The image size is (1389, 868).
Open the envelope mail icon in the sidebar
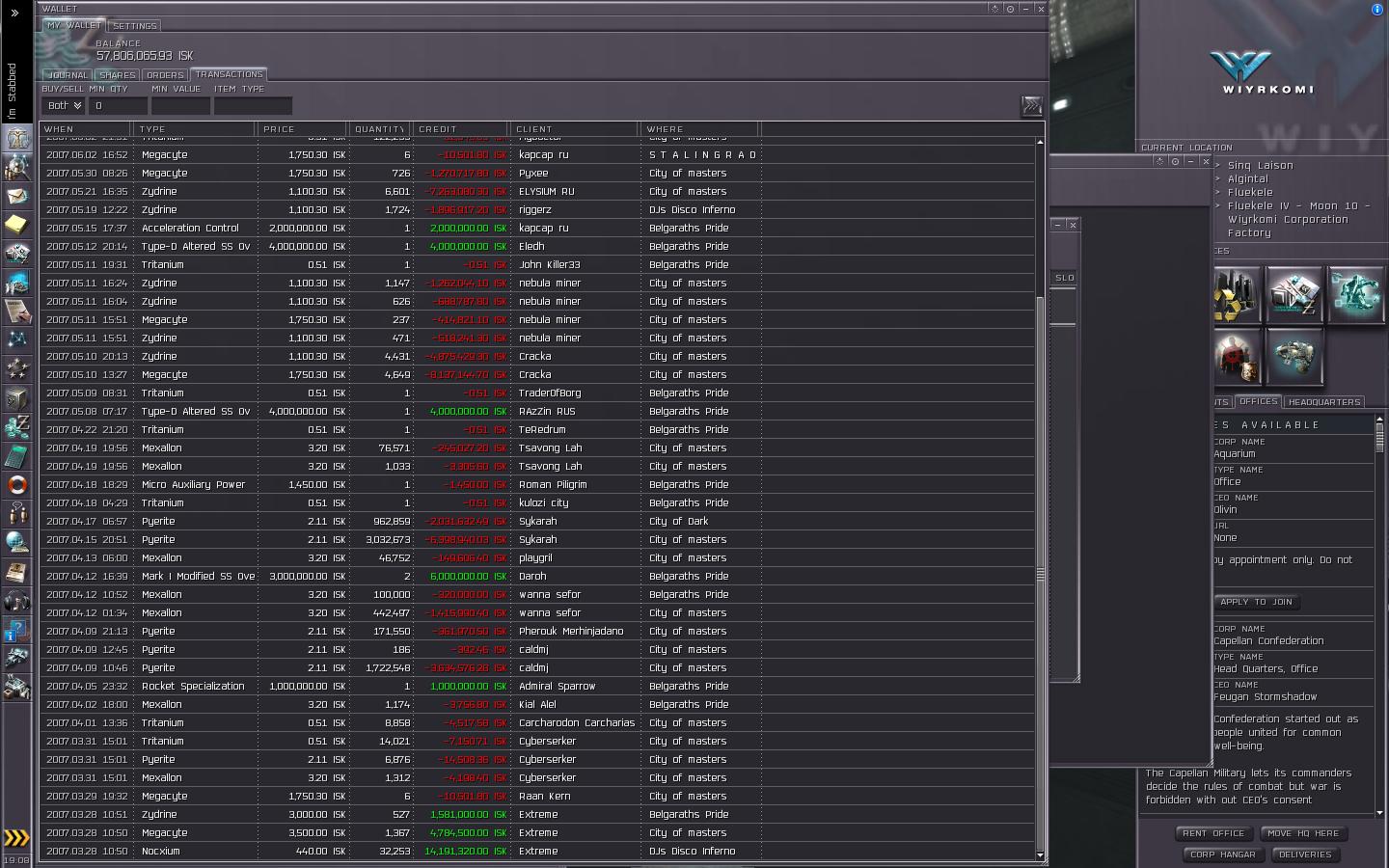(17, 196)
